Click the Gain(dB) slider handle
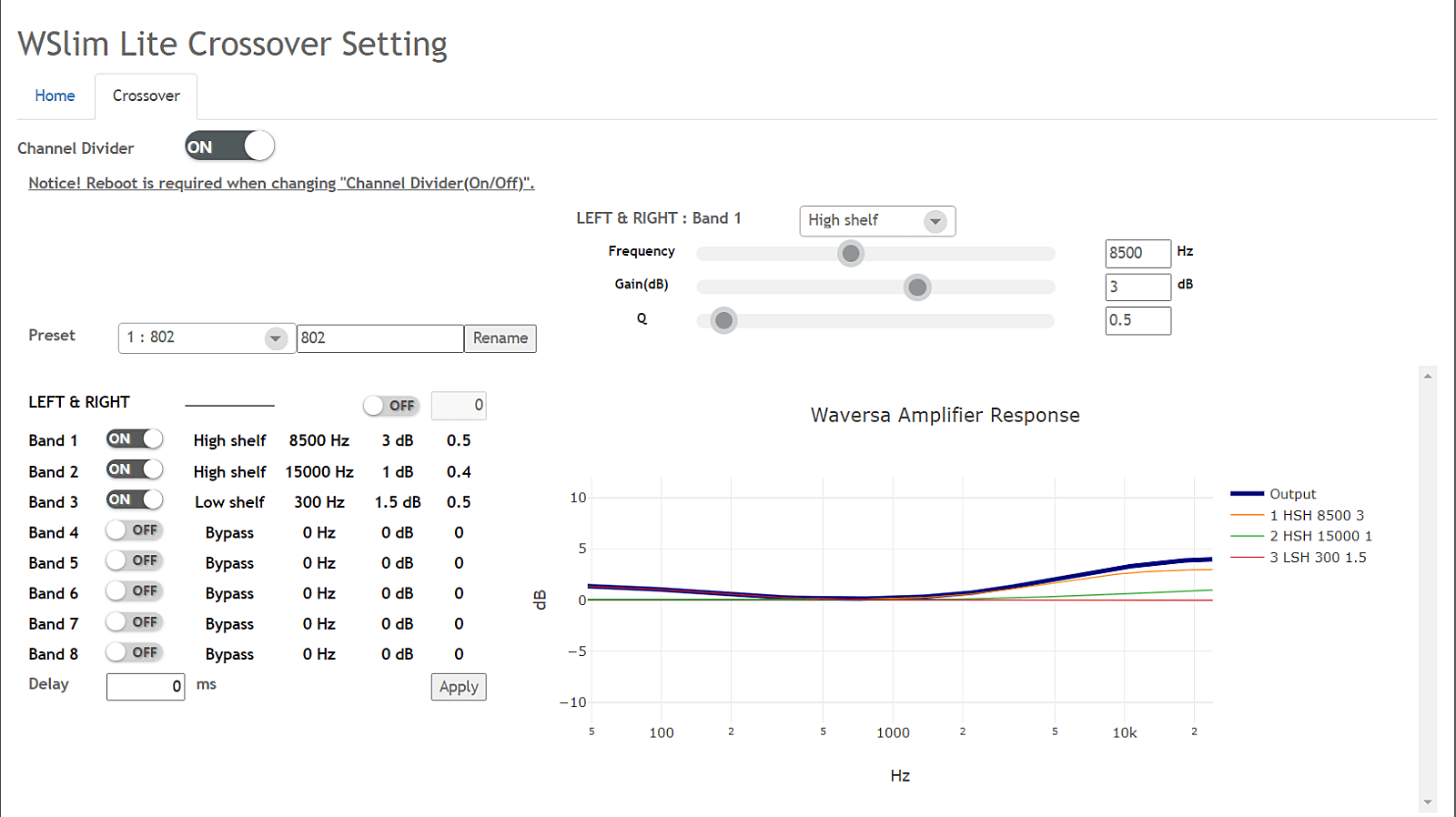Viewport: 1456px width, 817px height. click(x=917, y=287)
